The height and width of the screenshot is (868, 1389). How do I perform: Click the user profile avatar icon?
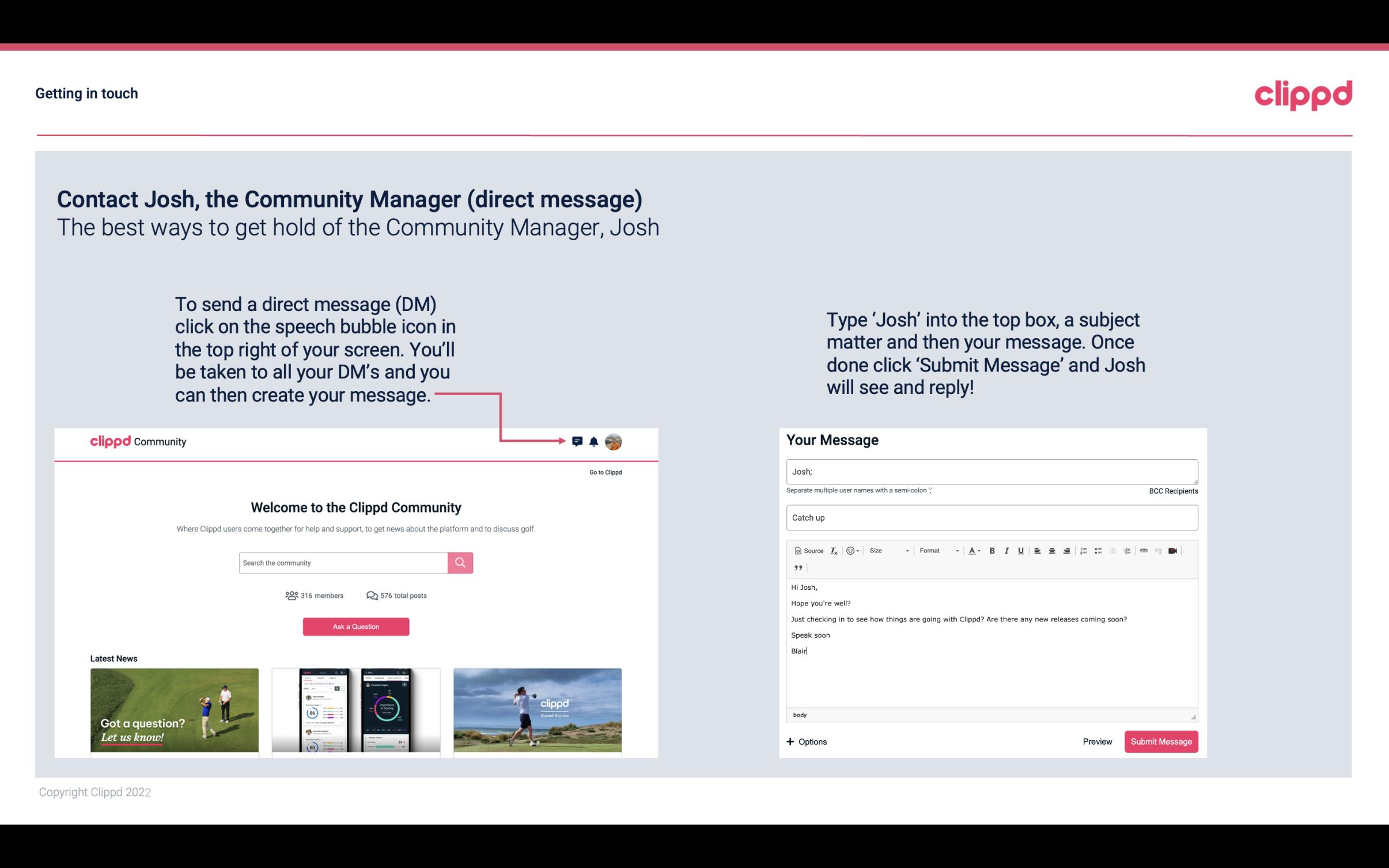click(615, 441)
